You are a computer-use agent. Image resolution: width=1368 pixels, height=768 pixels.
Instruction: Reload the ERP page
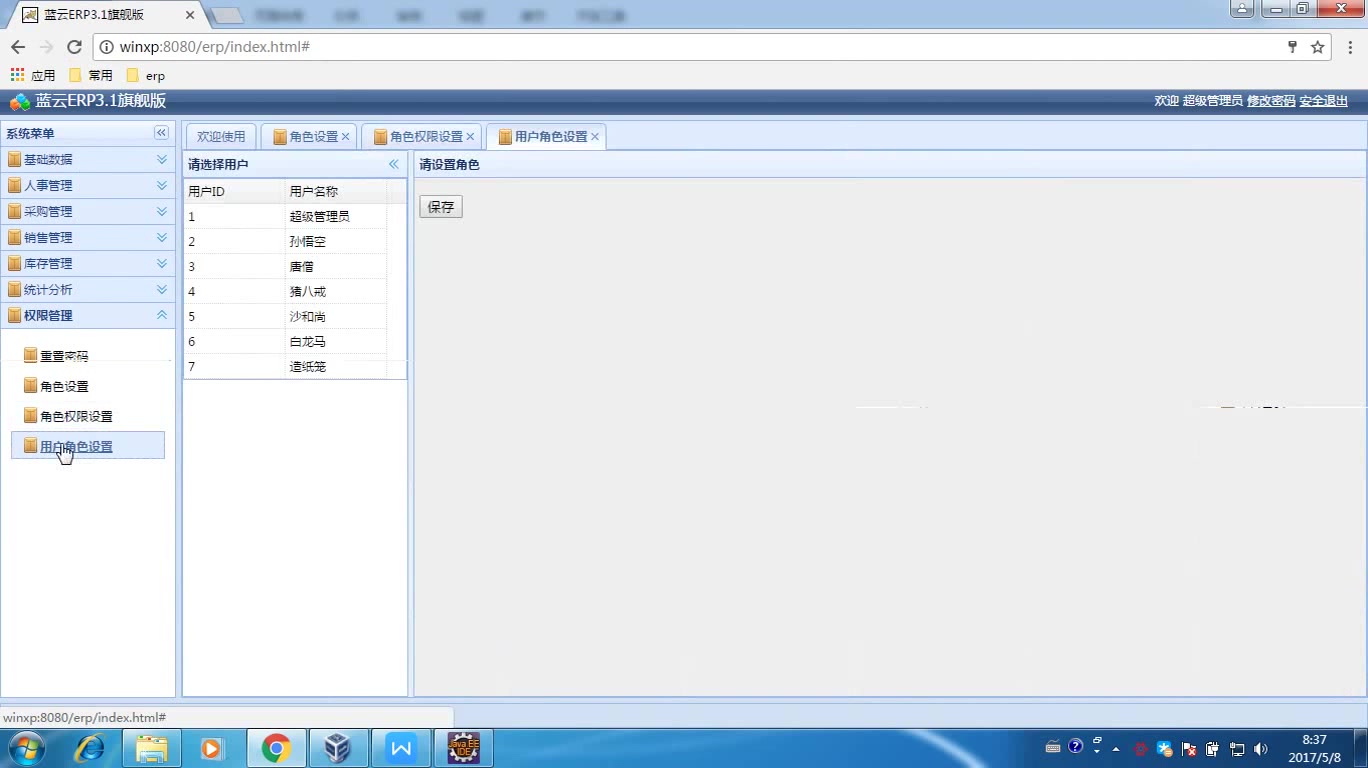74,47
